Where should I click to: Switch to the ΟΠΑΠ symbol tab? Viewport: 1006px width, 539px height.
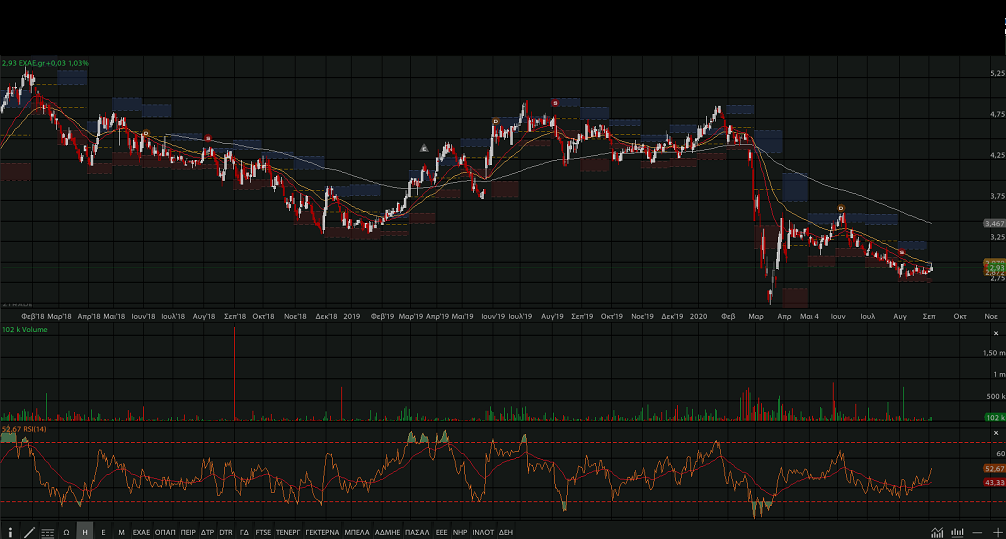tap(165, 532)
